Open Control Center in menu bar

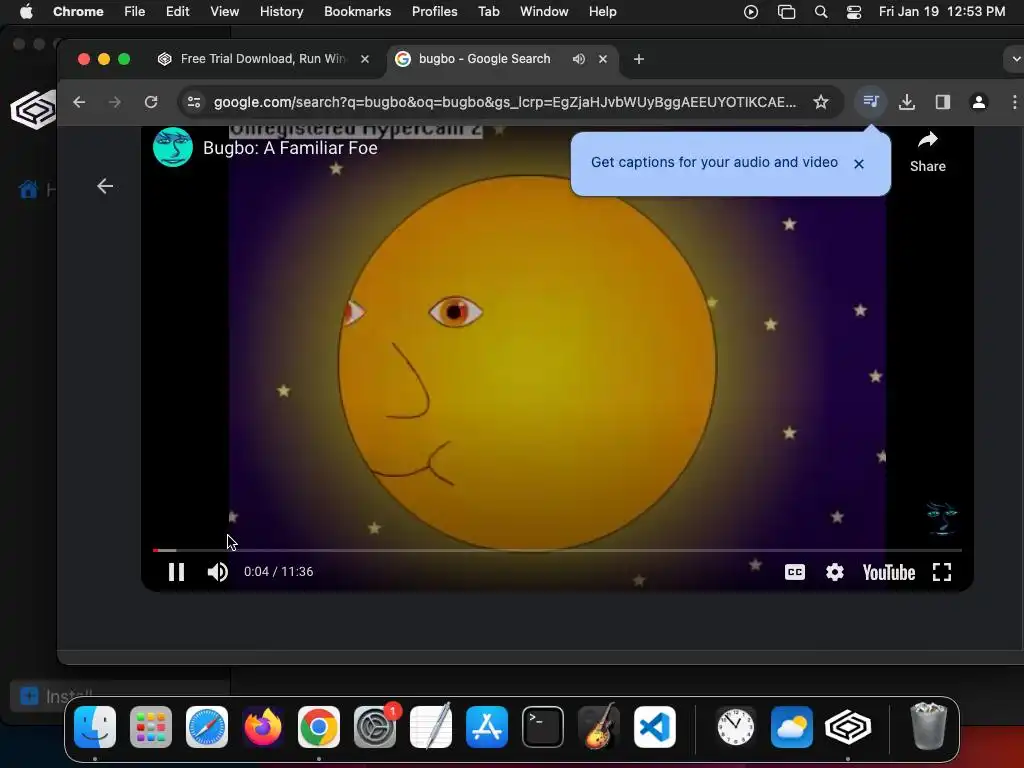tap(854, 12)
